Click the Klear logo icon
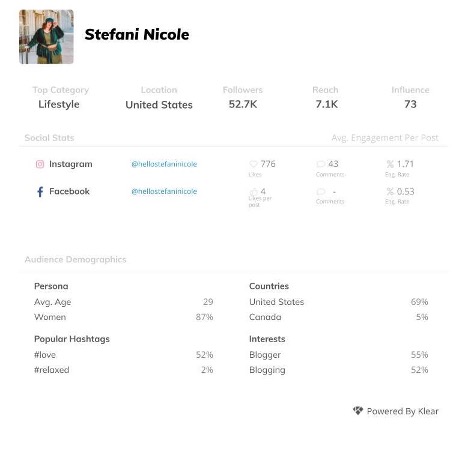The width and height of the screenshot is (468, 449). pos(358,411)
